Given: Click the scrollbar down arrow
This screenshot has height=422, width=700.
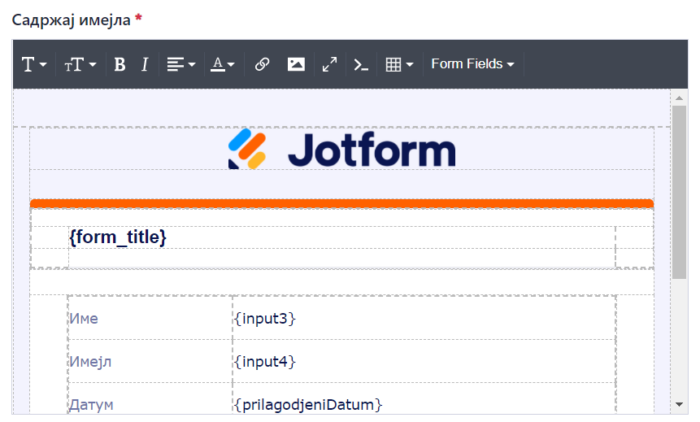Looking at the screenshot, I should click(679, 405).
